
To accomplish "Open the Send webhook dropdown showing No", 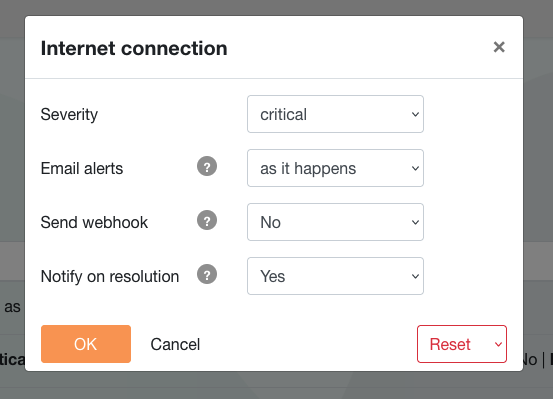I will 335,222.
